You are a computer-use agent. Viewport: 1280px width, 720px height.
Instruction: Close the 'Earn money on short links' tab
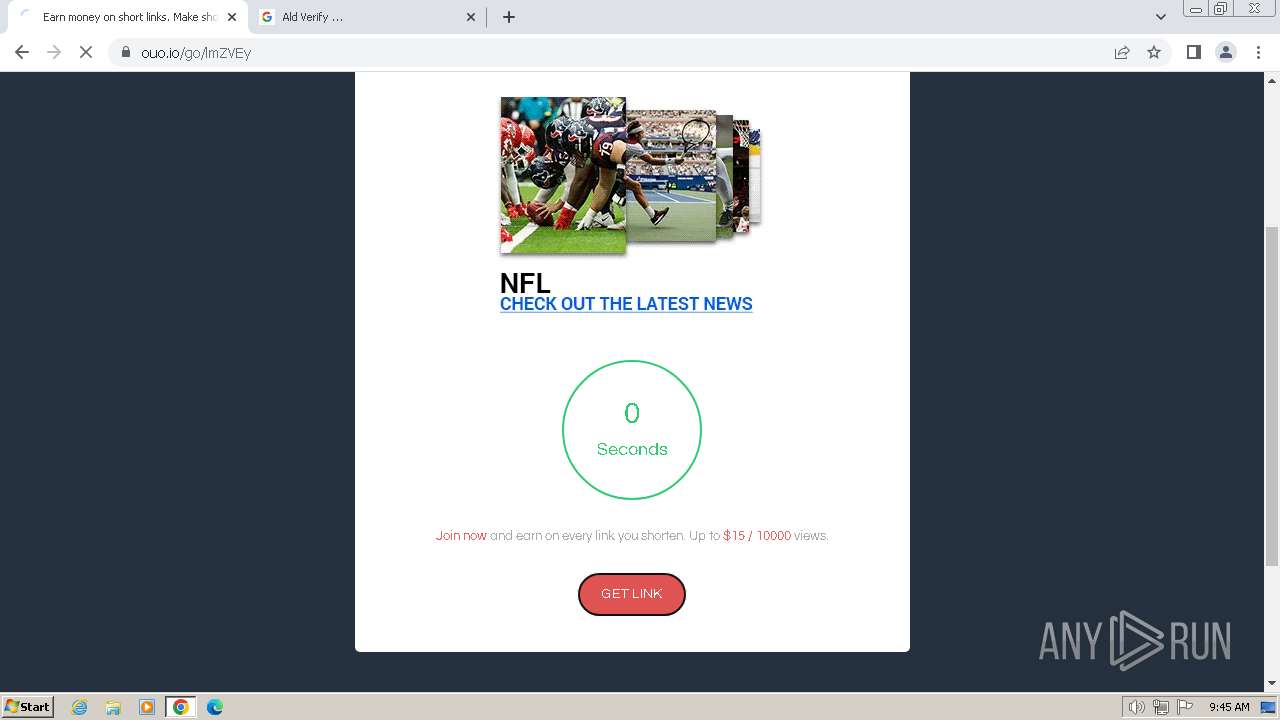[x=232, y=17]
